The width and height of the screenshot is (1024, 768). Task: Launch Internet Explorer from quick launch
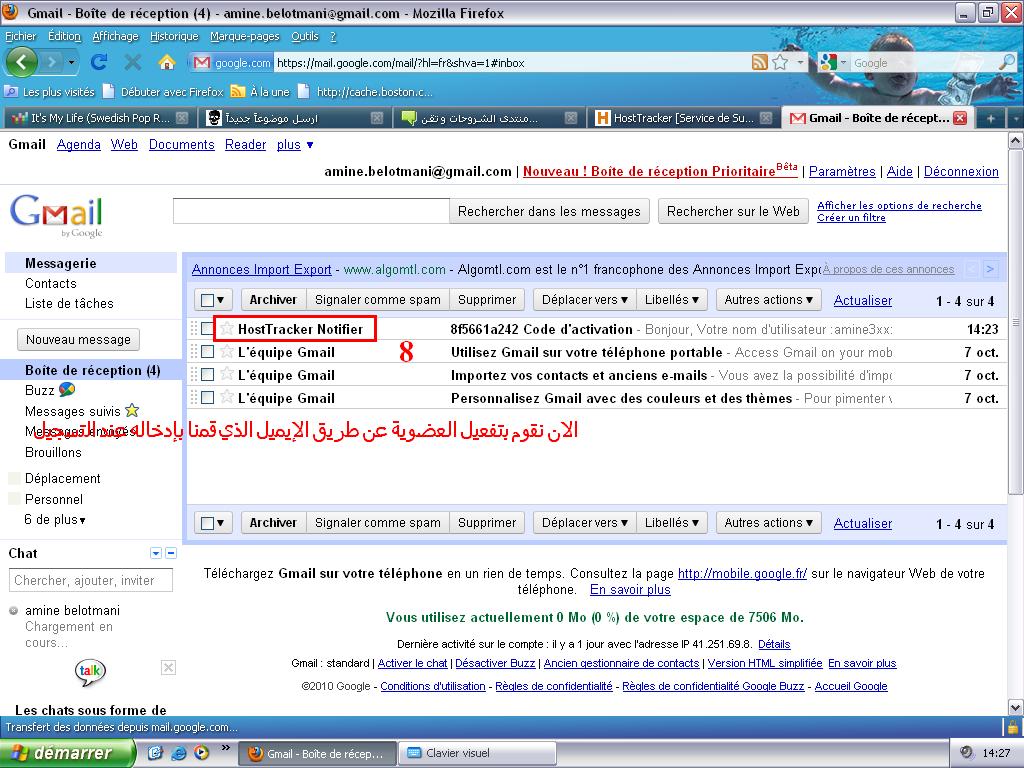(x=178, y=753)
